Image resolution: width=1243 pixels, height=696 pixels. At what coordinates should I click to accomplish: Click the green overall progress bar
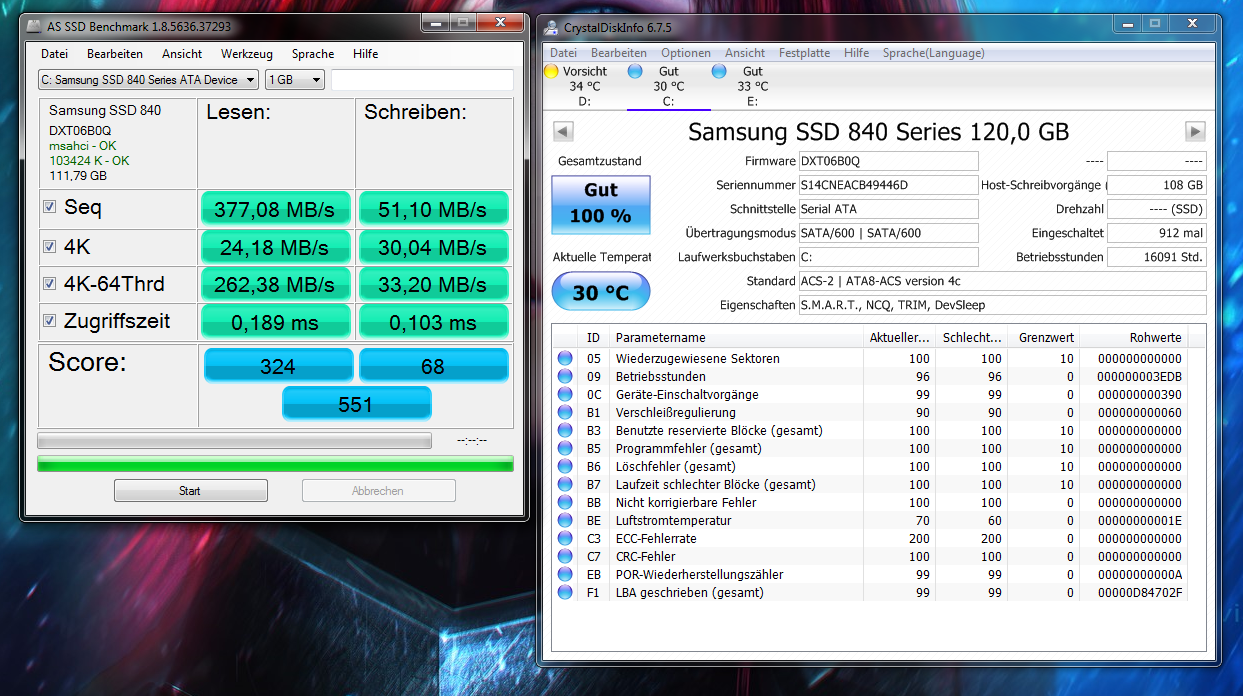[275, 464]
